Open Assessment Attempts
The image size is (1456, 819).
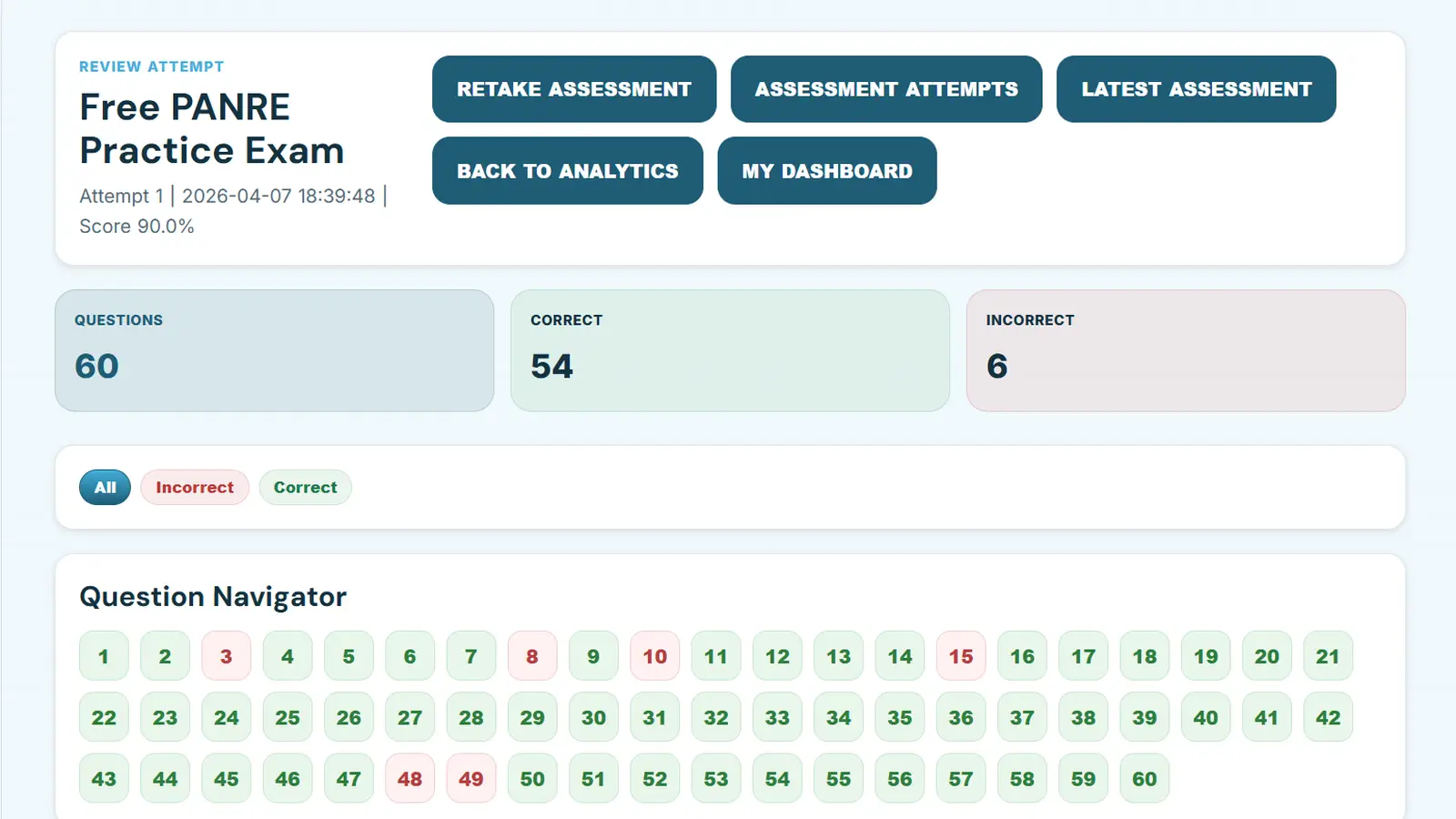pos(885,89)
